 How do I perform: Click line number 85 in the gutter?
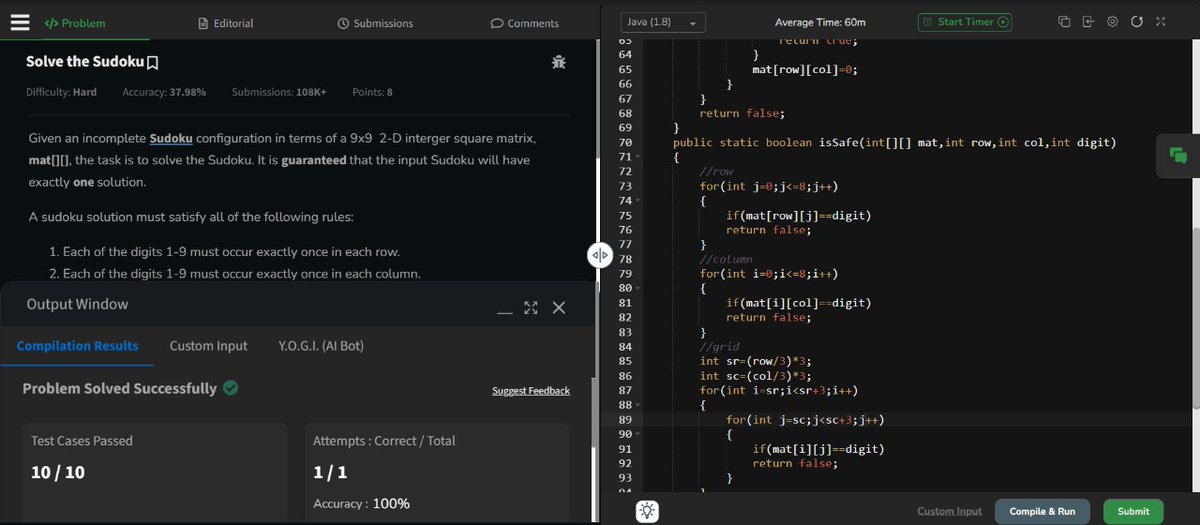[x=625, y=361]
